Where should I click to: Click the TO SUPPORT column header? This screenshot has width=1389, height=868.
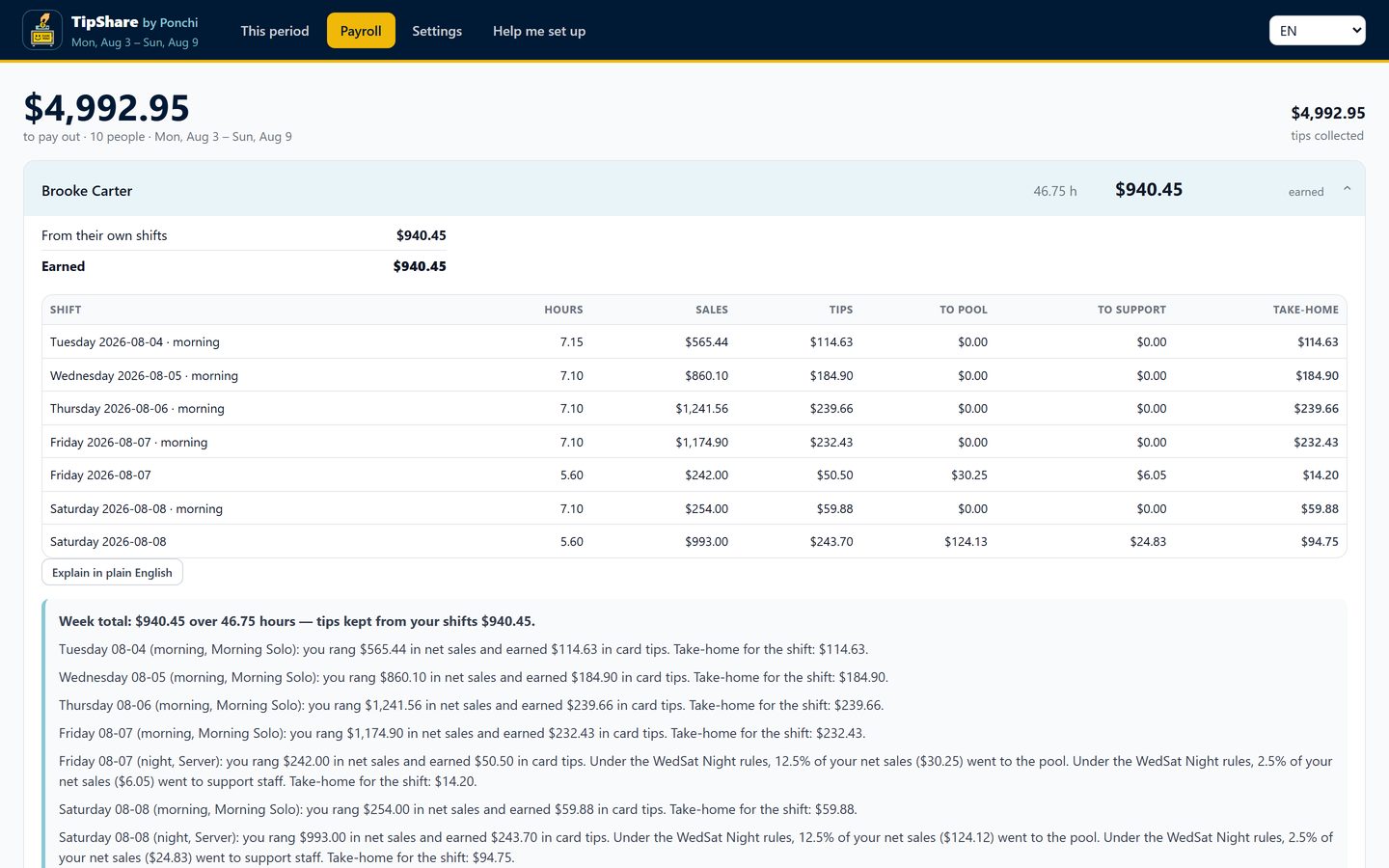click(1131, 310)
